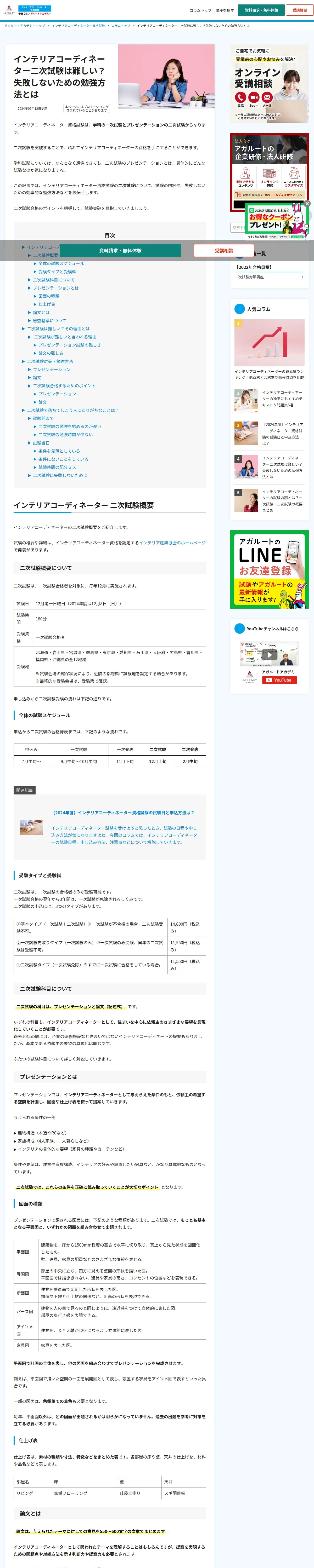Open popular column 1 chart thumbnail
Screen dimensions: 314x1568
(269, 343)
